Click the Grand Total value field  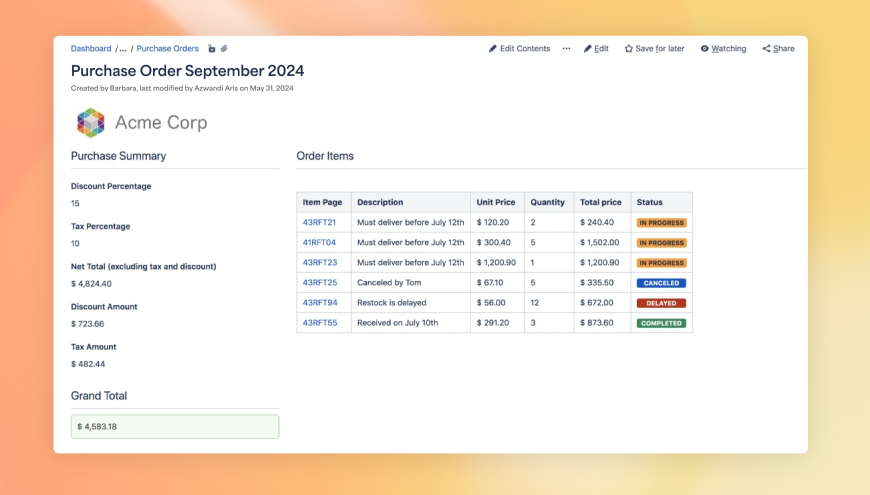pos(175,427)
